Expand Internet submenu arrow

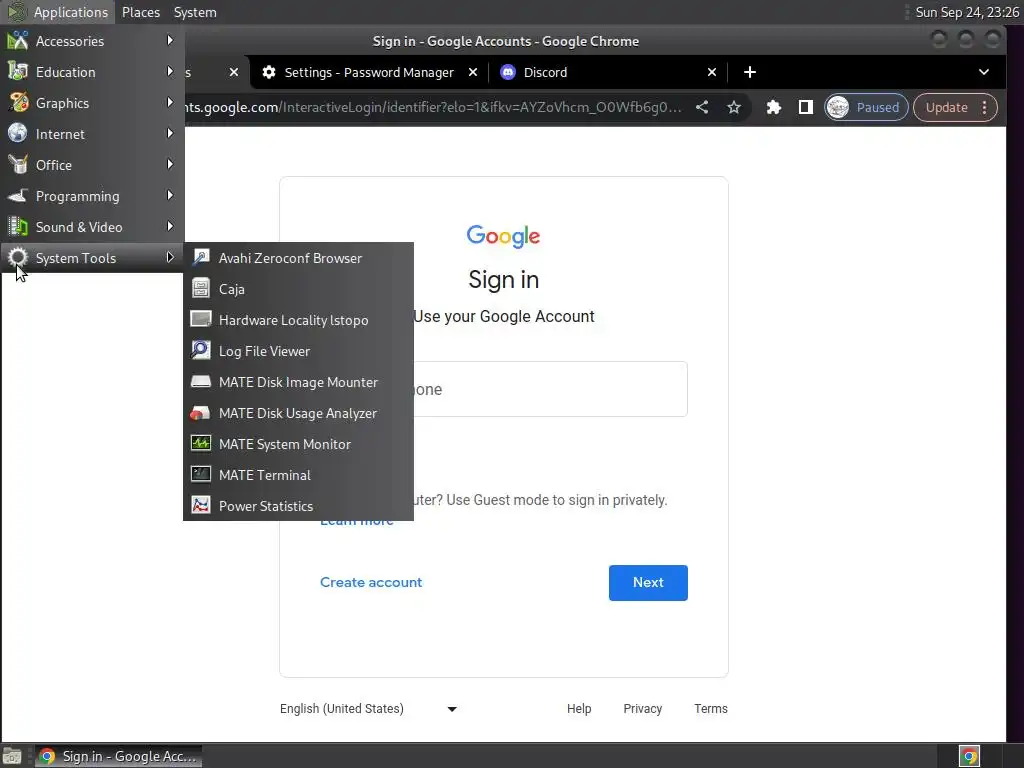point(170,133)
